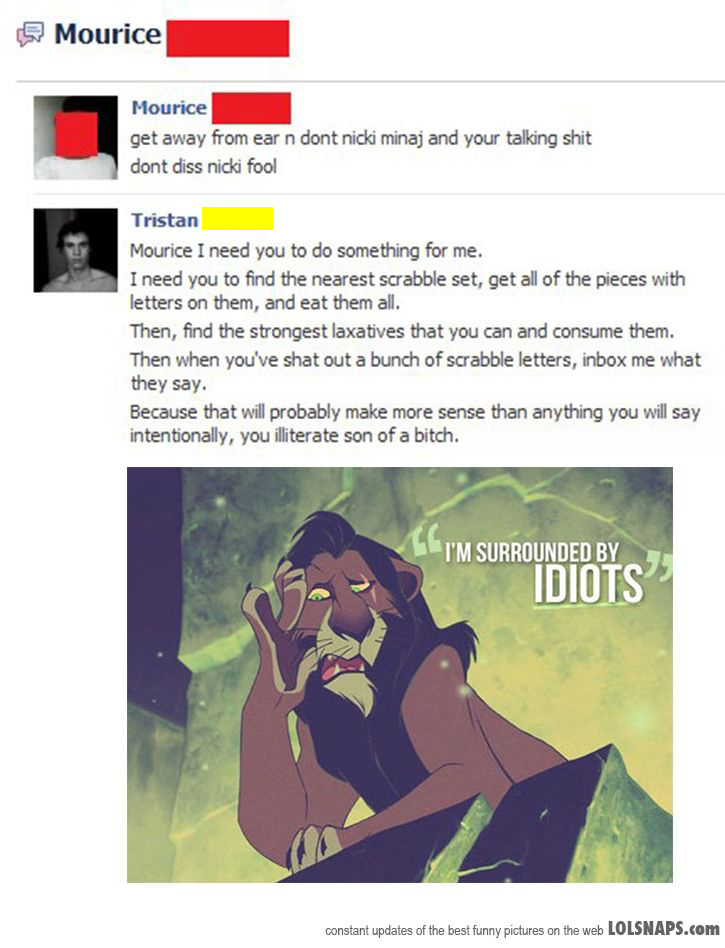Click the "constant updates of the best" footer text
Viewport: 725px width, 948px height.
point(464,930)
